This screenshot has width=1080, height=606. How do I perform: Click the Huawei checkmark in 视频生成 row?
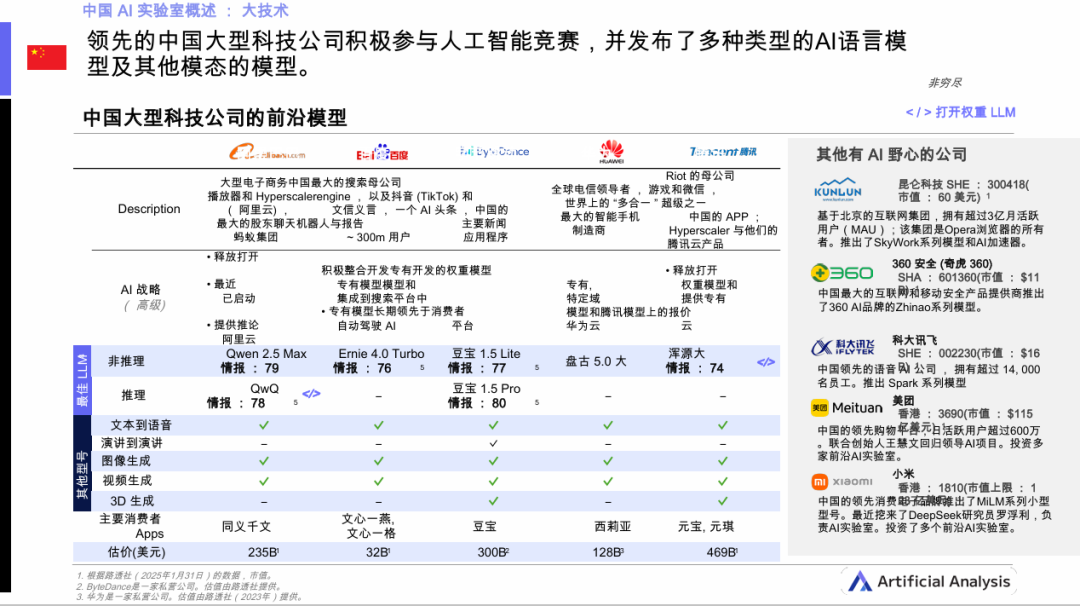coord(608,481)
